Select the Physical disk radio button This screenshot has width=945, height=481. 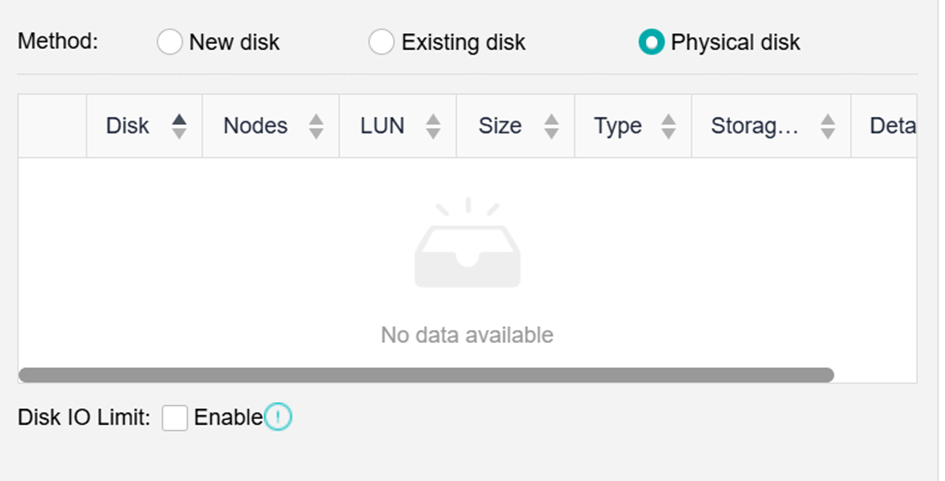click(651, 43)
